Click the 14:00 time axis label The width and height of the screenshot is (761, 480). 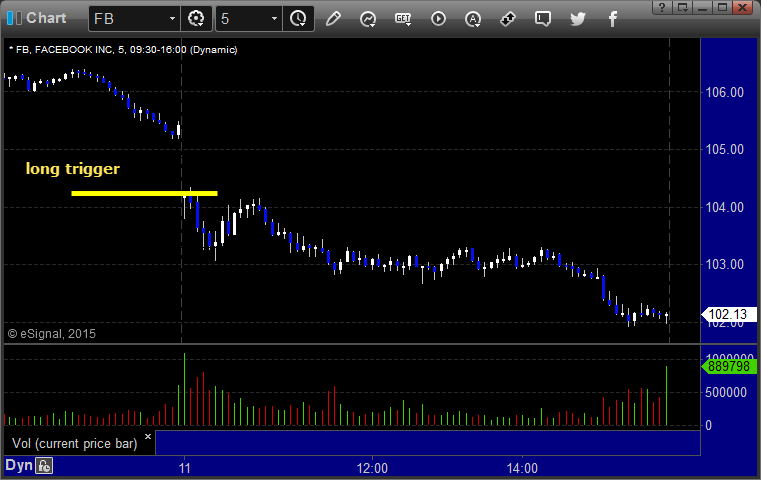click(x=522, y=468)
